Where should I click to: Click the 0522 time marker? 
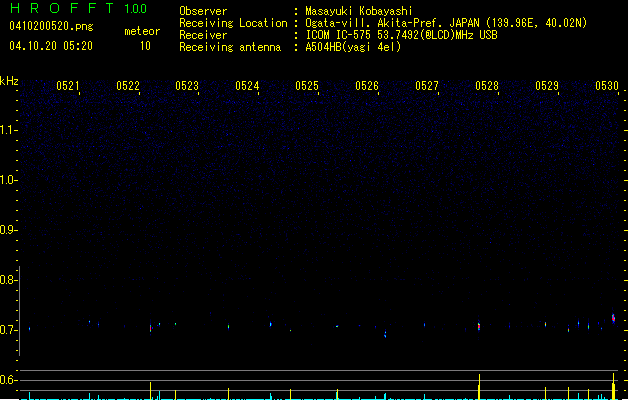[x=128, y=86]
